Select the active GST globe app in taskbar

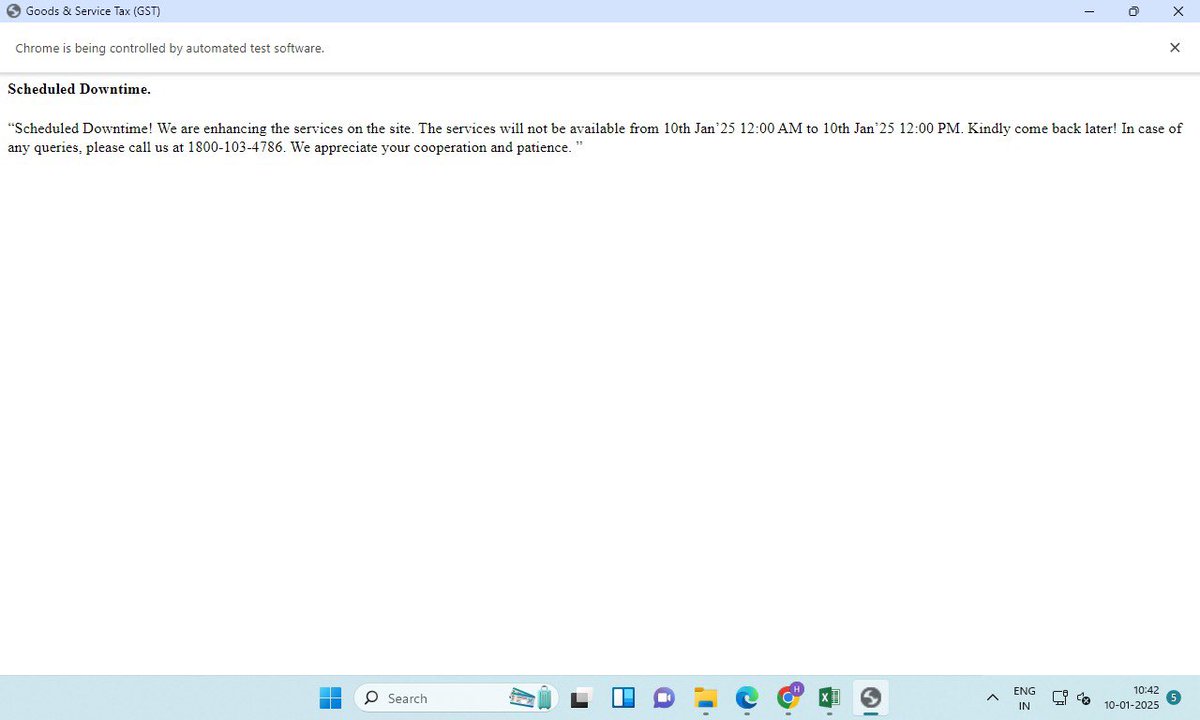pyautogui.click(x=869, y=697)
